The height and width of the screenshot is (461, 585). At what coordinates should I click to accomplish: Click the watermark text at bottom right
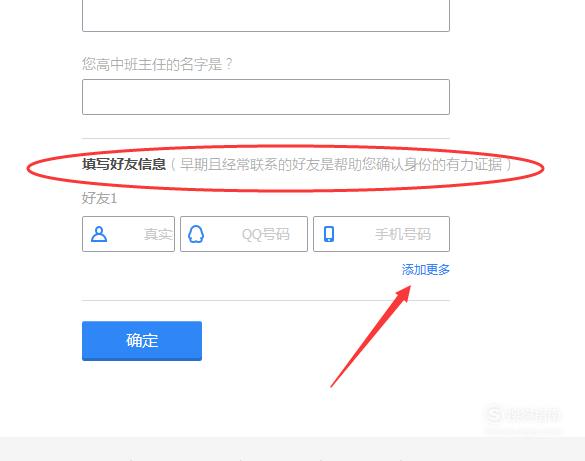pos(533,415)
